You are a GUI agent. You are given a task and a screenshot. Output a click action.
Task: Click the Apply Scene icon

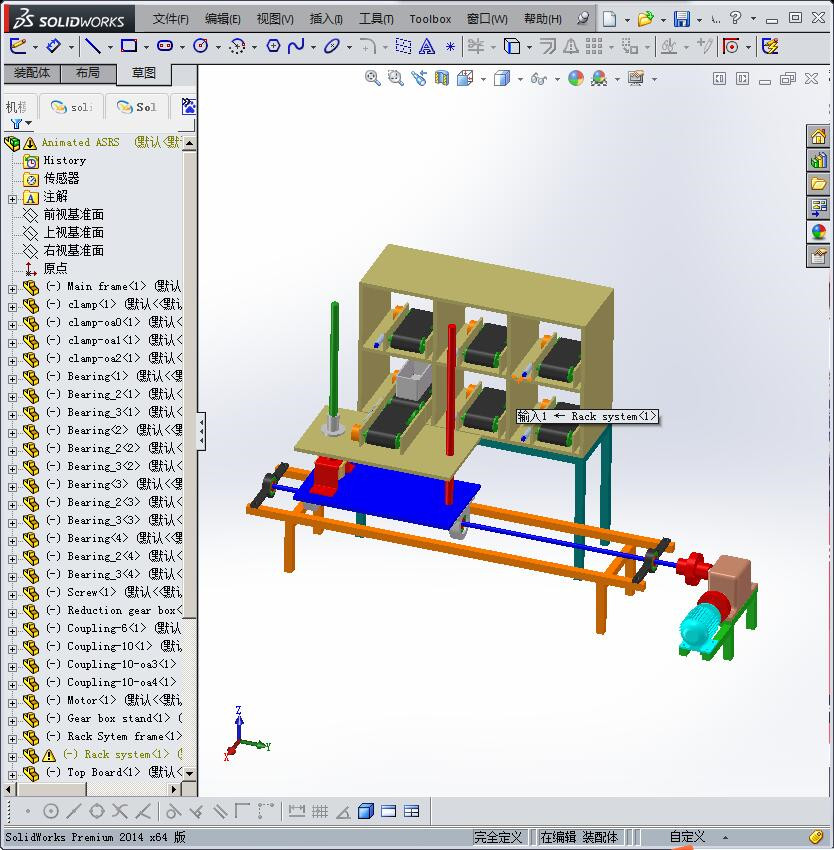599,79
